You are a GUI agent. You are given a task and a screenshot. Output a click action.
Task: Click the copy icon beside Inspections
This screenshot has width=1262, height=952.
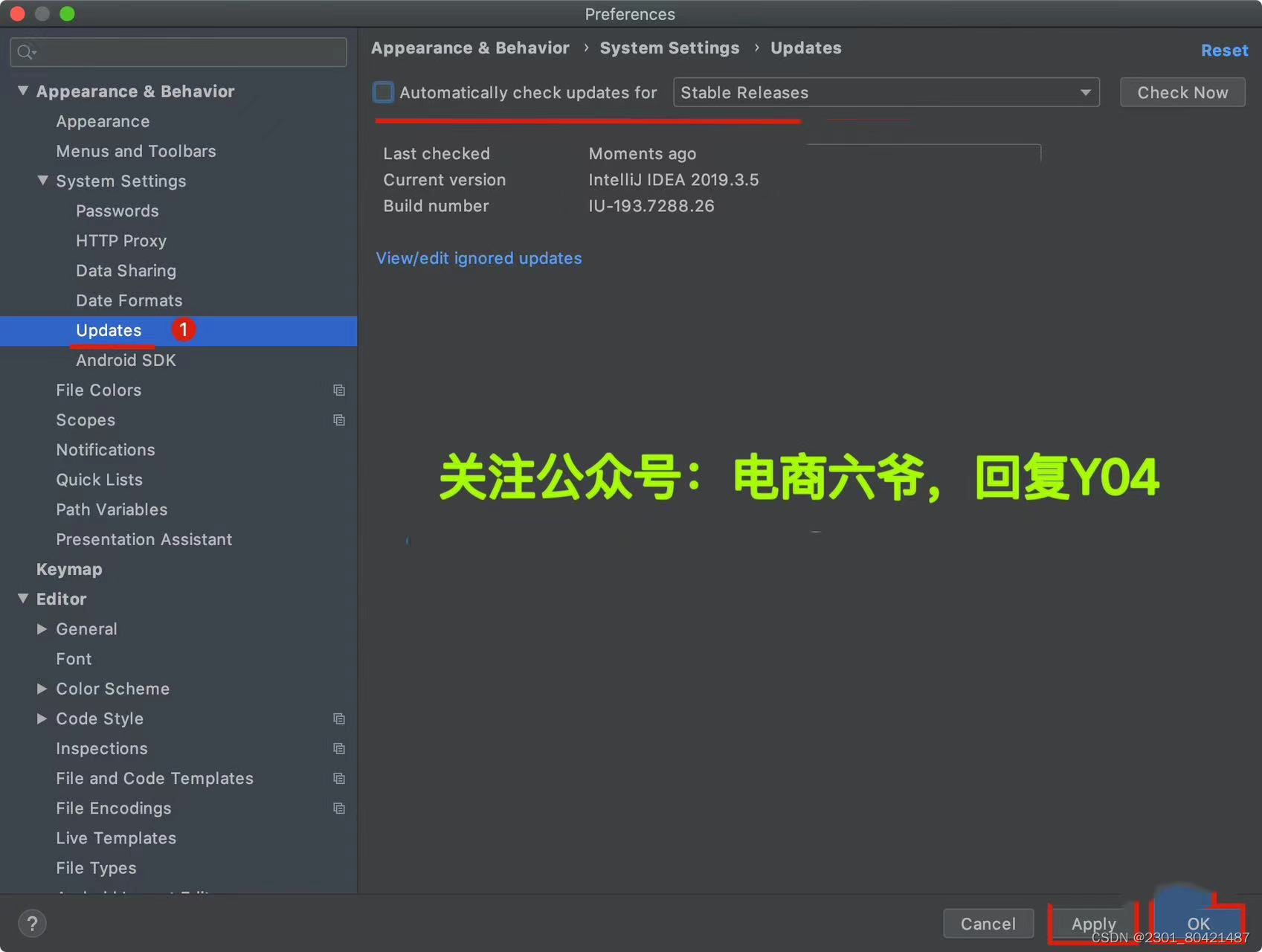[339, 748]
